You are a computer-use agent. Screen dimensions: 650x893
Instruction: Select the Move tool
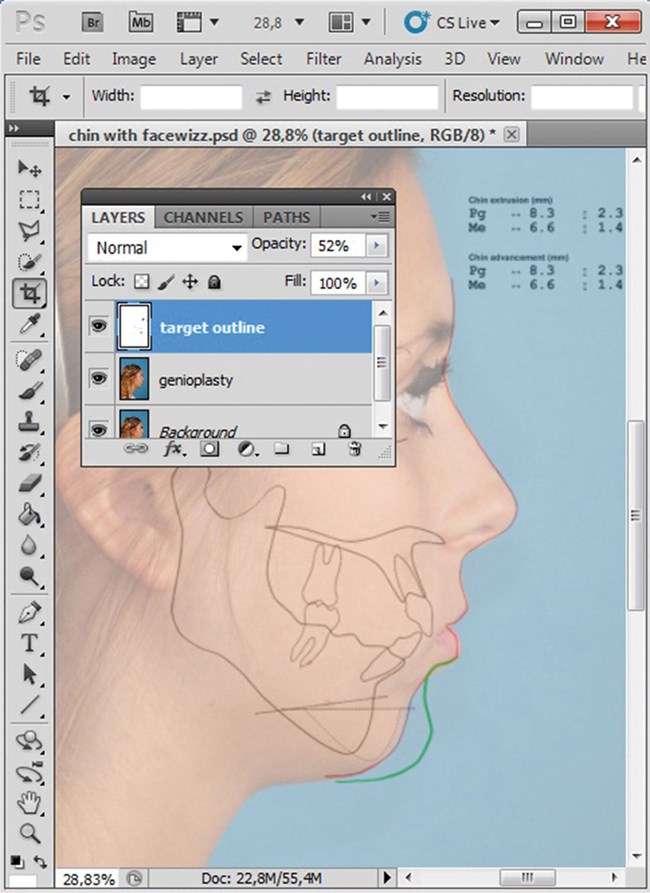[x=31, y=168]
